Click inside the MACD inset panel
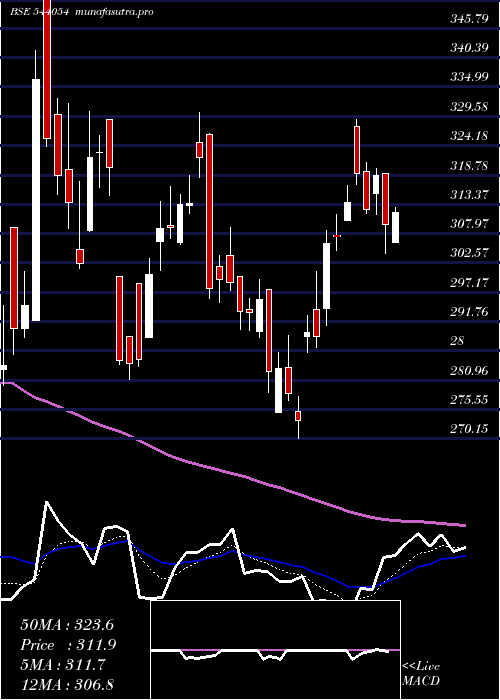This screenshot has height=700, width=500. tap(275, 650)
